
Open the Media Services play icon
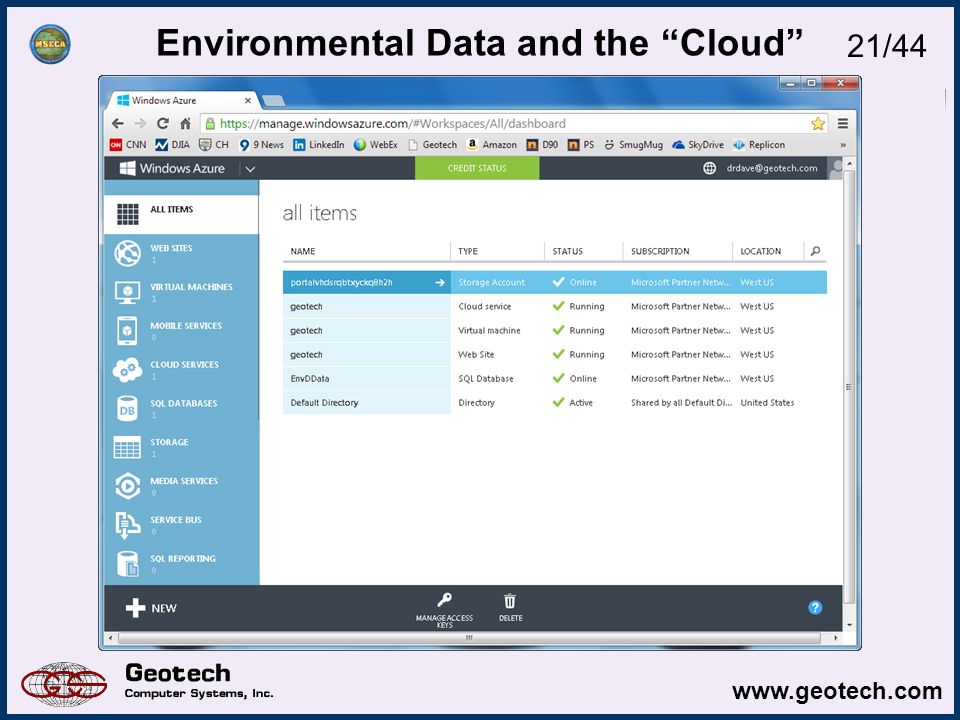[x=127, y=486]
